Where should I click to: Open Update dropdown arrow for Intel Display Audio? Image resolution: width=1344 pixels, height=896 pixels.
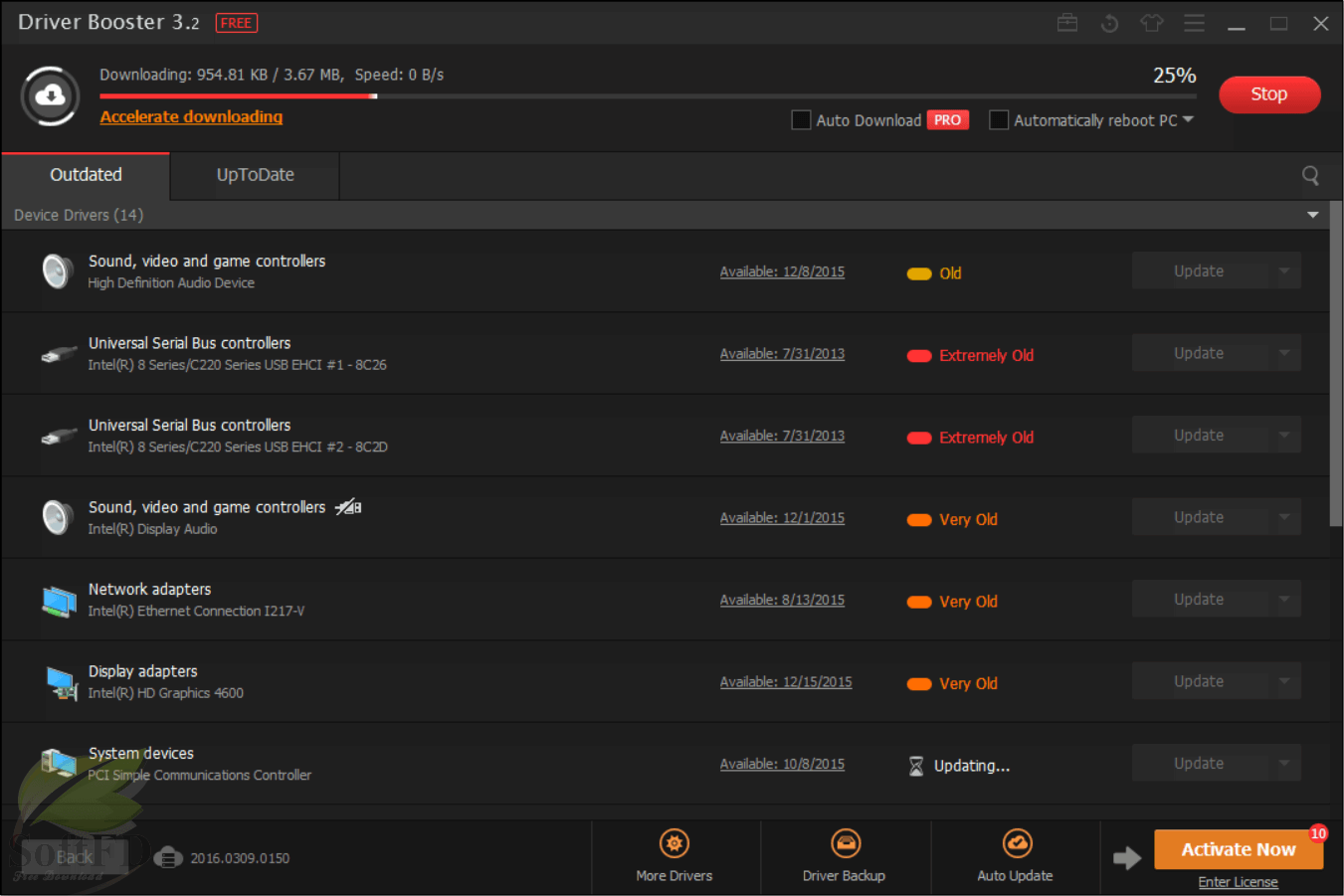[1283, 517]
